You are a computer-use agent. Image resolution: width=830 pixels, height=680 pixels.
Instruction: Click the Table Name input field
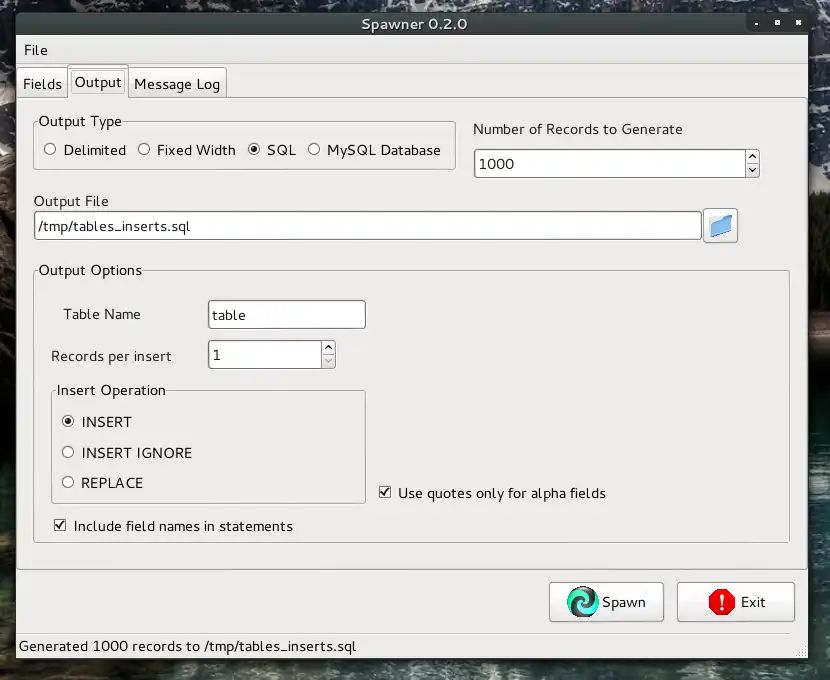(287, 315)
